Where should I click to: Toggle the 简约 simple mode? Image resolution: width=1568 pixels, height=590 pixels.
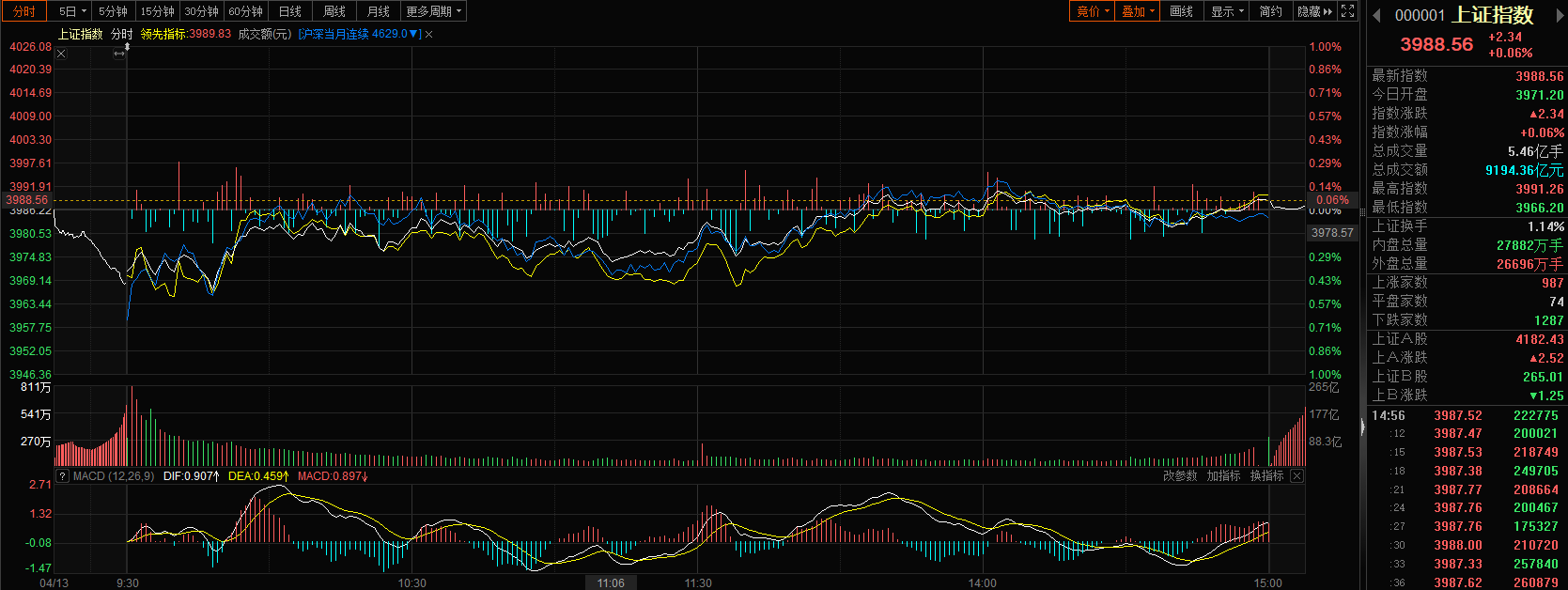point(1270,11)
